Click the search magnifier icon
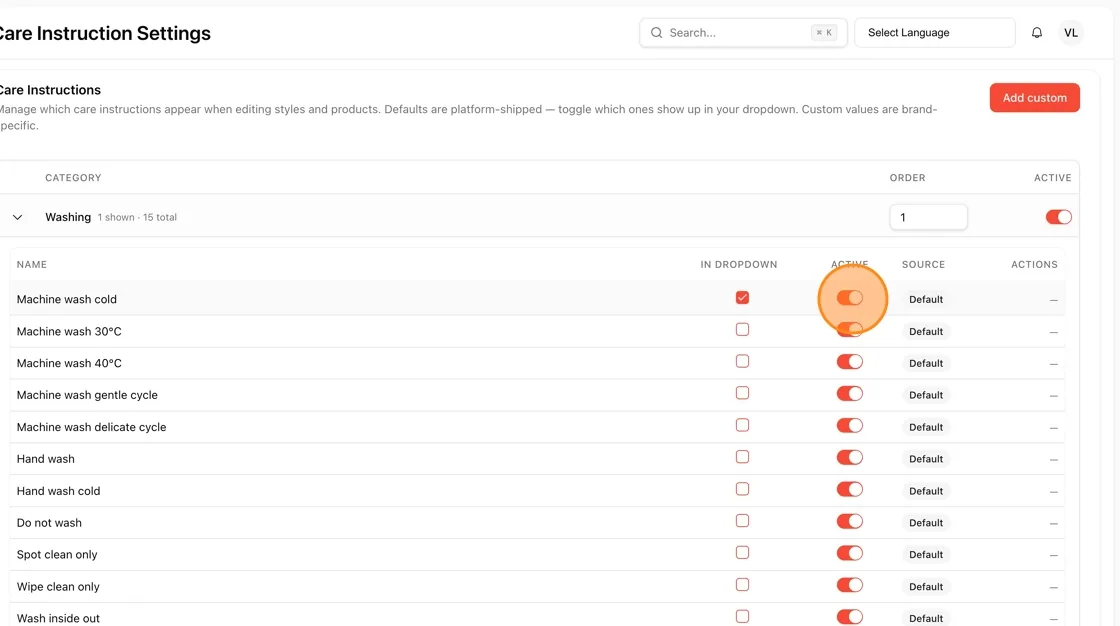Image resolution: width=1120 pixels, height=626 pixels. click(x=656, y=33)
